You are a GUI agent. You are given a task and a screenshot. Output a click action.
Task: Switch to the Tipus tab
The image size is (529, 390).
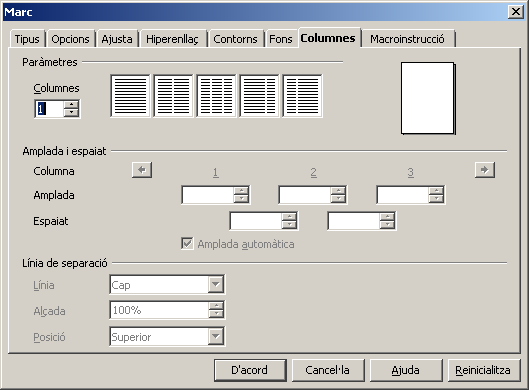pos(27,39)
